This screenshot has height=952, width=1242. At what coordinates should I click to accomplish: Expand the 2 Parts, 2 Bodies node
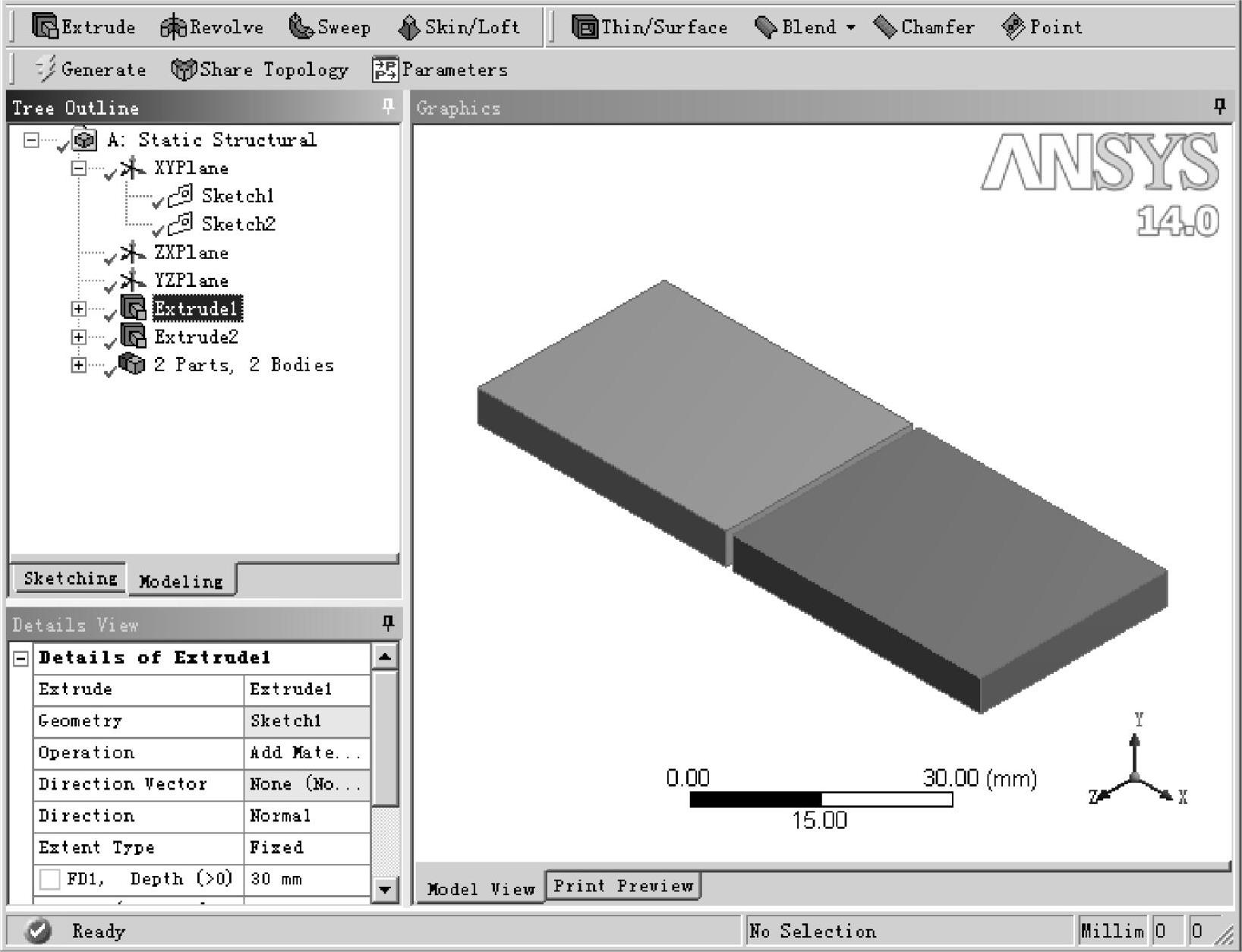79,364
